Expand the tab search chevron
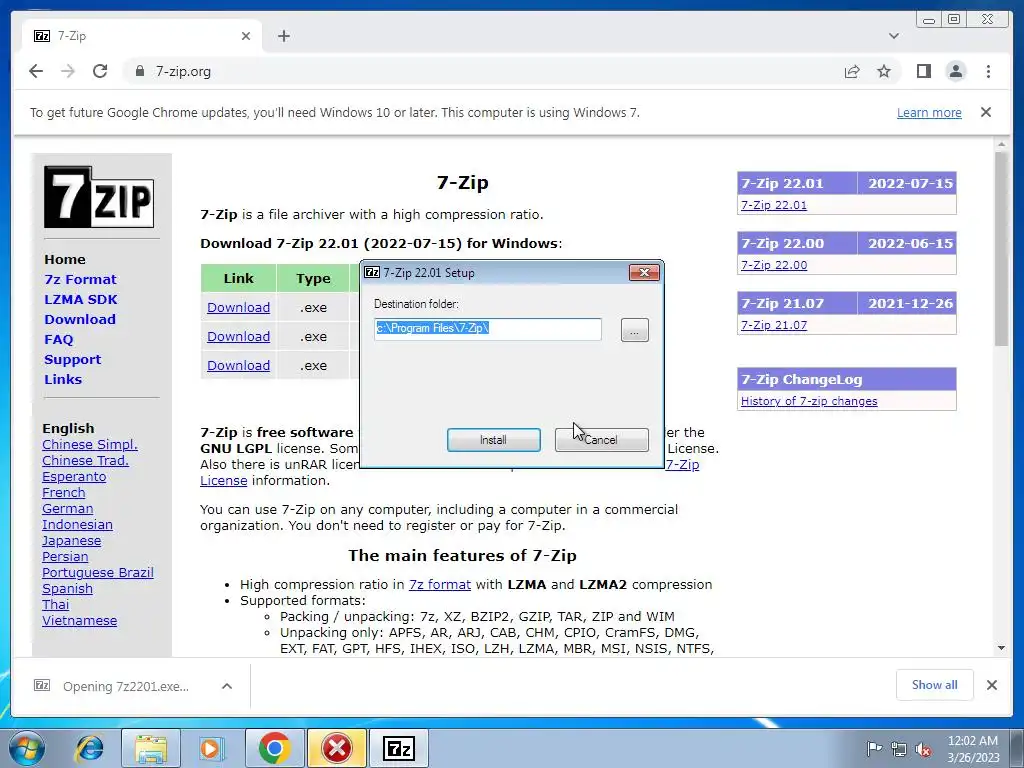This screenshot has height=768, width=1024. pos(894,36)
